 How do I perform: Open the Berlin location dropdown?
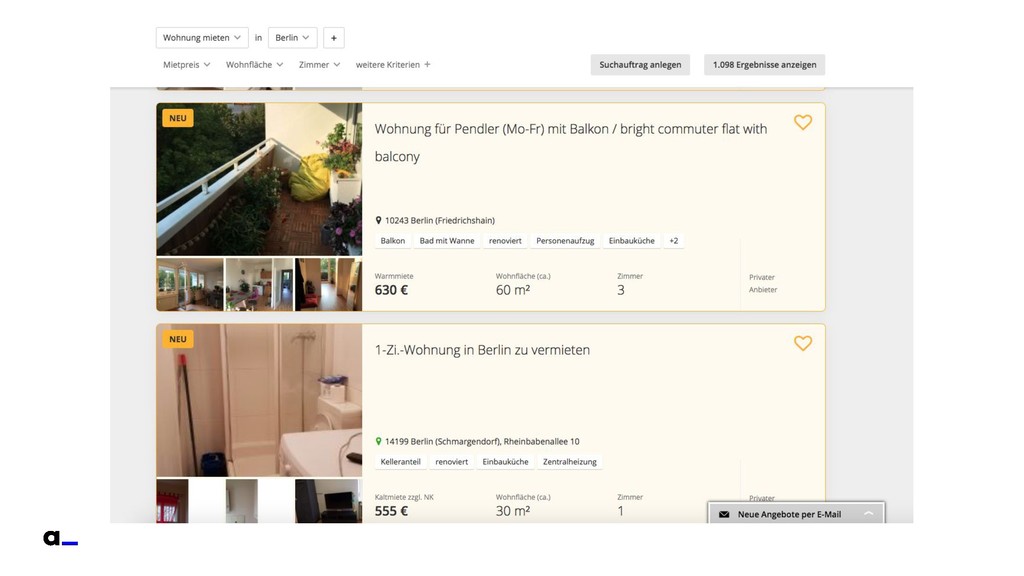(293, 38)
